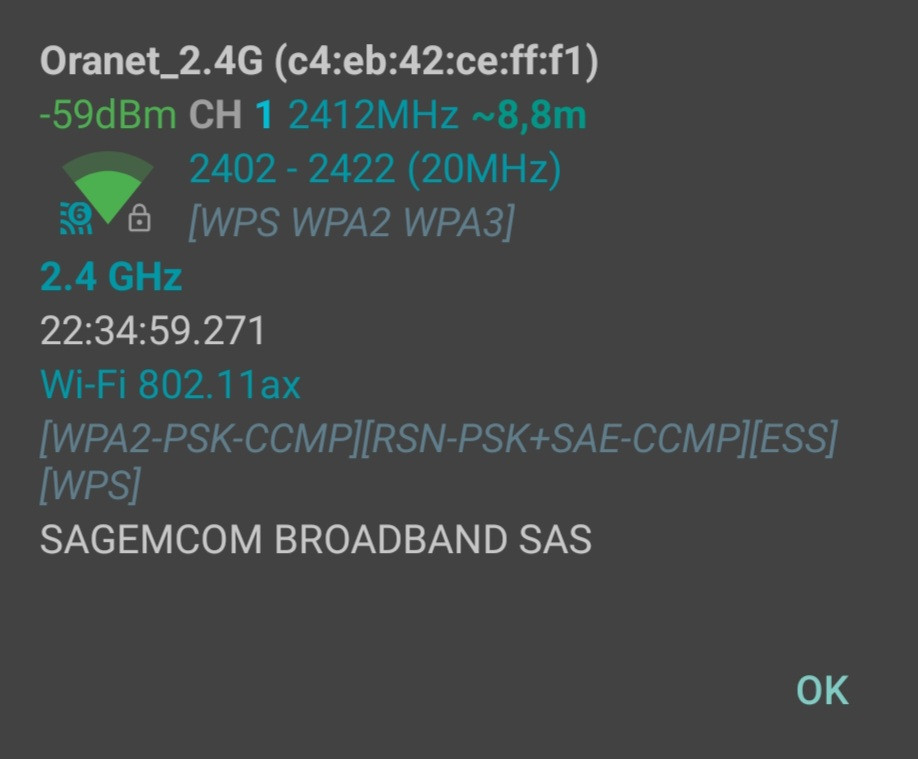Click the padlock security icon

(140, 218)
